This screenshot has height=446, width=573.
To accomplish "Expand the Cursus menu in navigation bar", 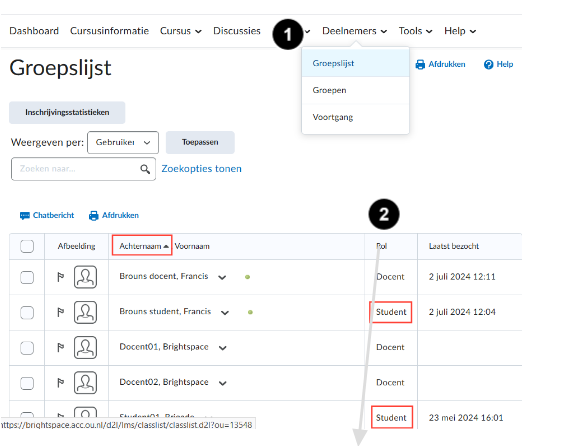I will [181, 31].
